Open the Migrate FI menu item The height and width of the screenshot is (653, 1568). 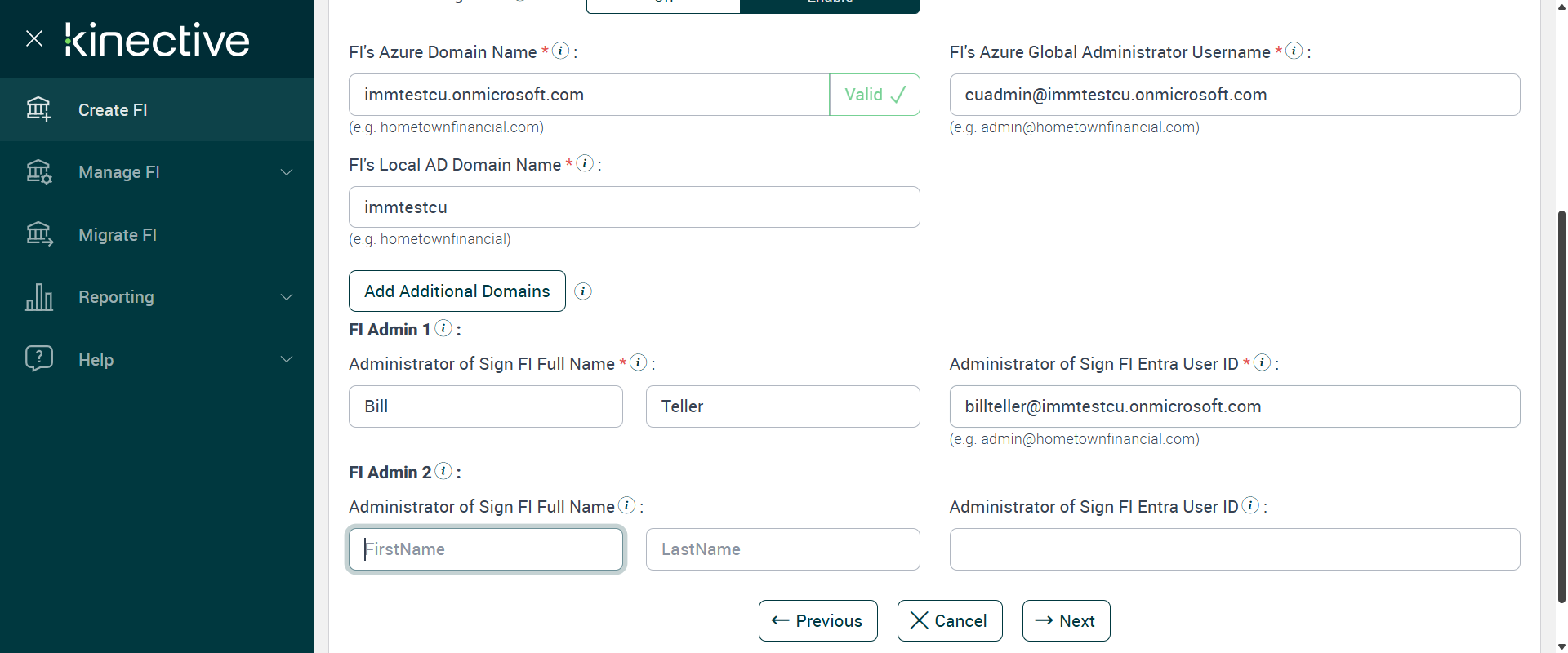(x=118, y=235)
